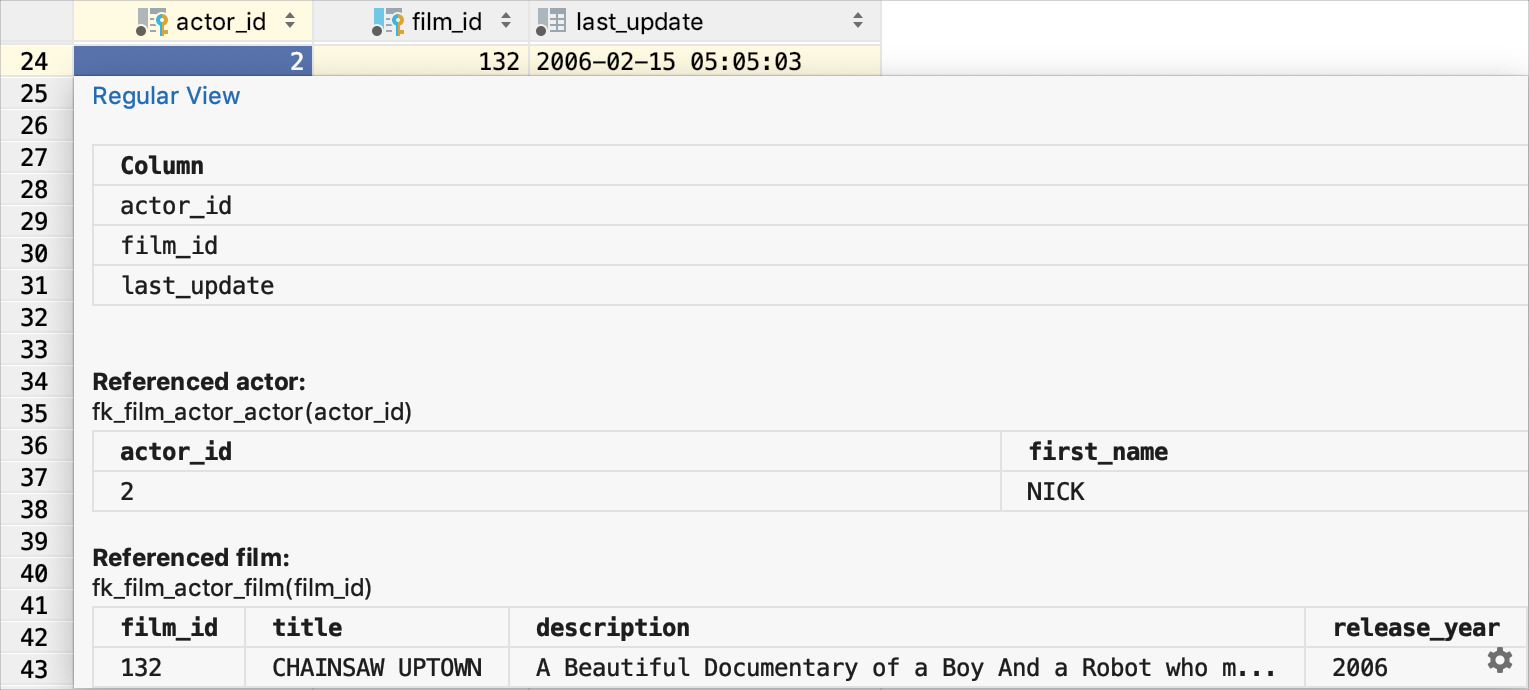1529x690 pixels.
Task: Click the CHAINSAW UPTOWN title cell
Action: click(x=377, y=668)
